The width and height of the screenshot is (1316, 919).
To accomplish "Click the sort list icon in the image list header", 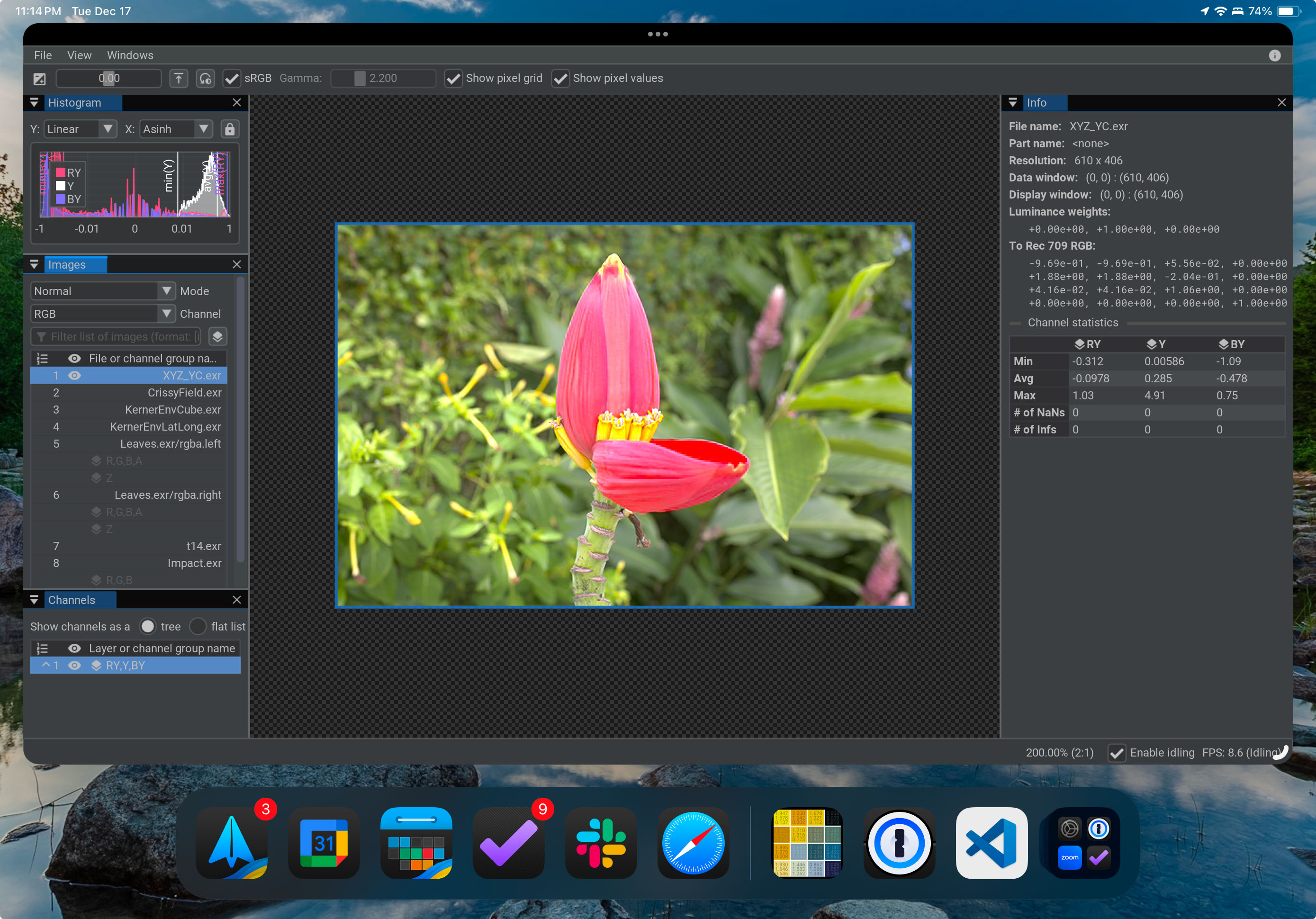I will click(42, 358).
